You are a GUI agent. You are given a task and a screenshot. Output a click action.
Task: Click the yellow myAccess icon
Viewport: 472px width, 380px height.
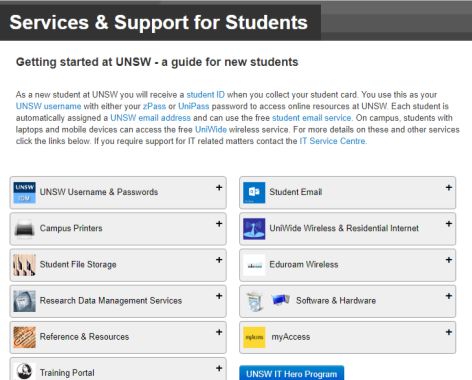pyautogui.click(x=254, y=337)
